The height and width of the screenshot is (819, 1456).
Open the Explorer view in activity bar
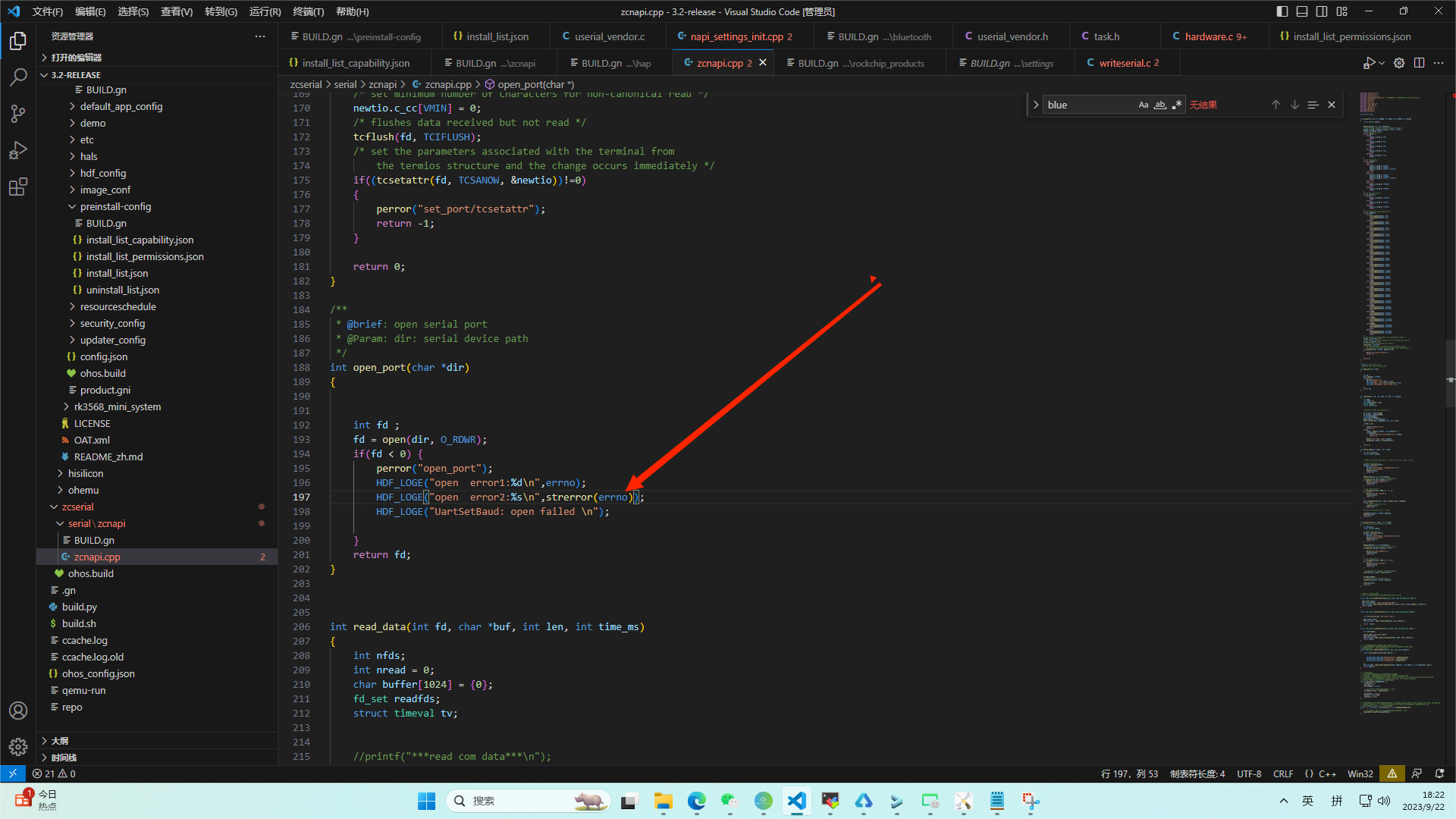[18, 41]
